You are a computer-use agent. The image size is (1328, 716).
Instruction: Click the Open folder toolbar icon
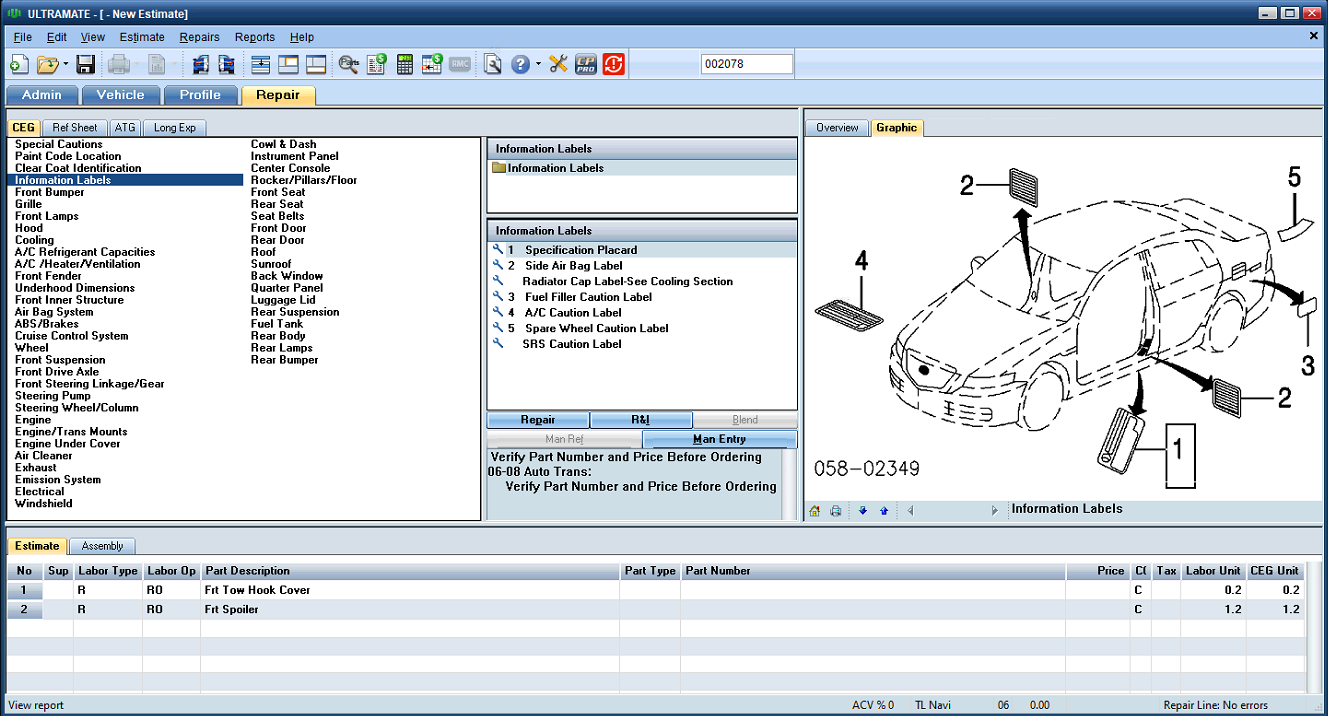(x=47, y=65)
